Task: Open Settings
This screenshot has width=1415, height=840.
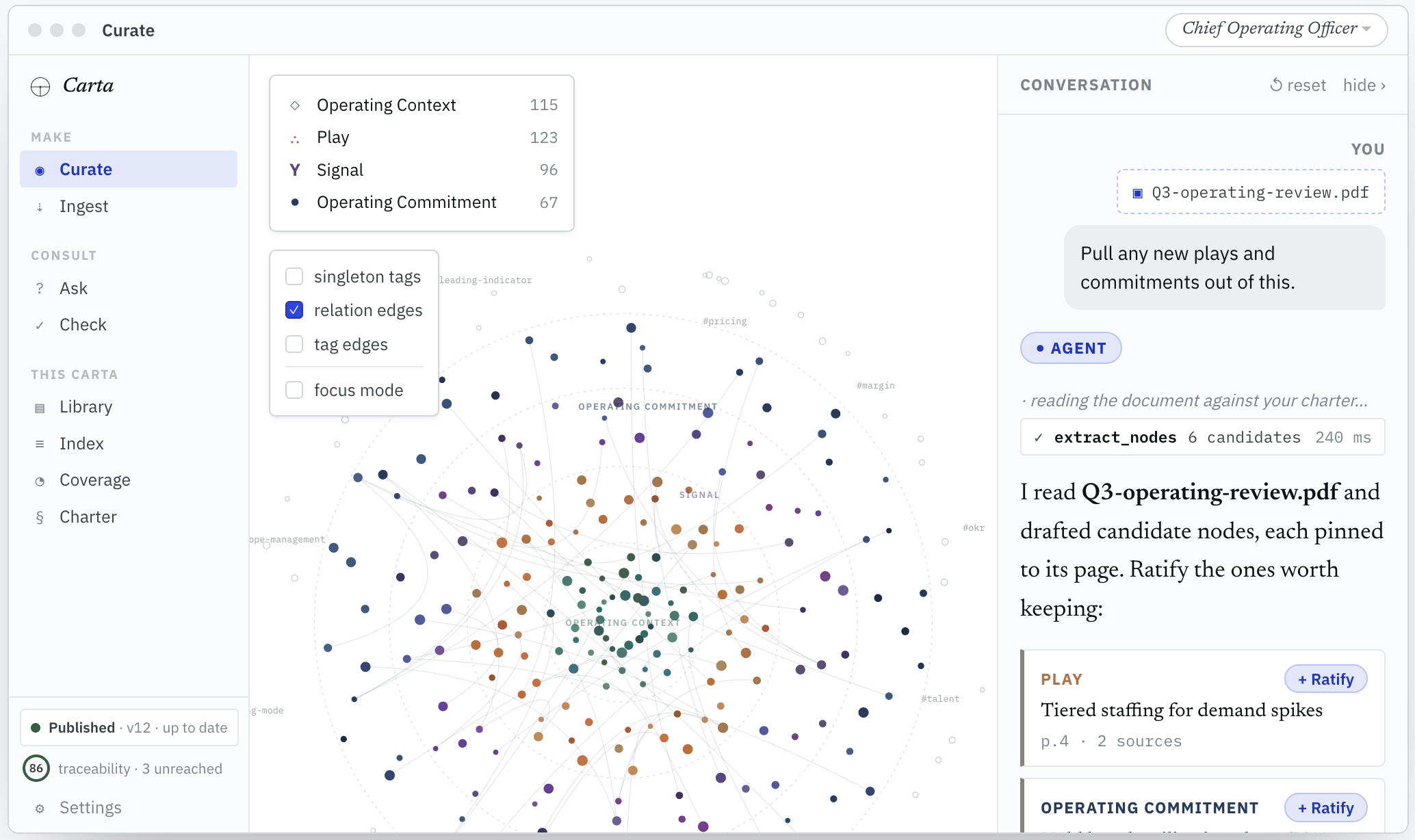Action: (x=129, y=807)
